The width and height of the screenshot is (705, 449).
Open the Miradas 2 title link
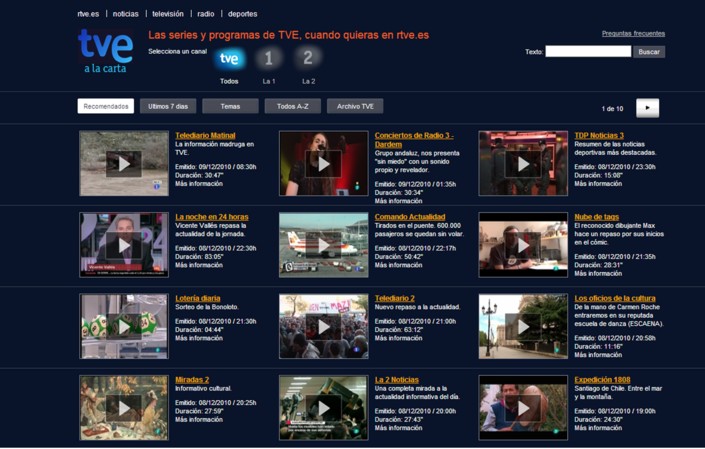click(x=192, y=379)
